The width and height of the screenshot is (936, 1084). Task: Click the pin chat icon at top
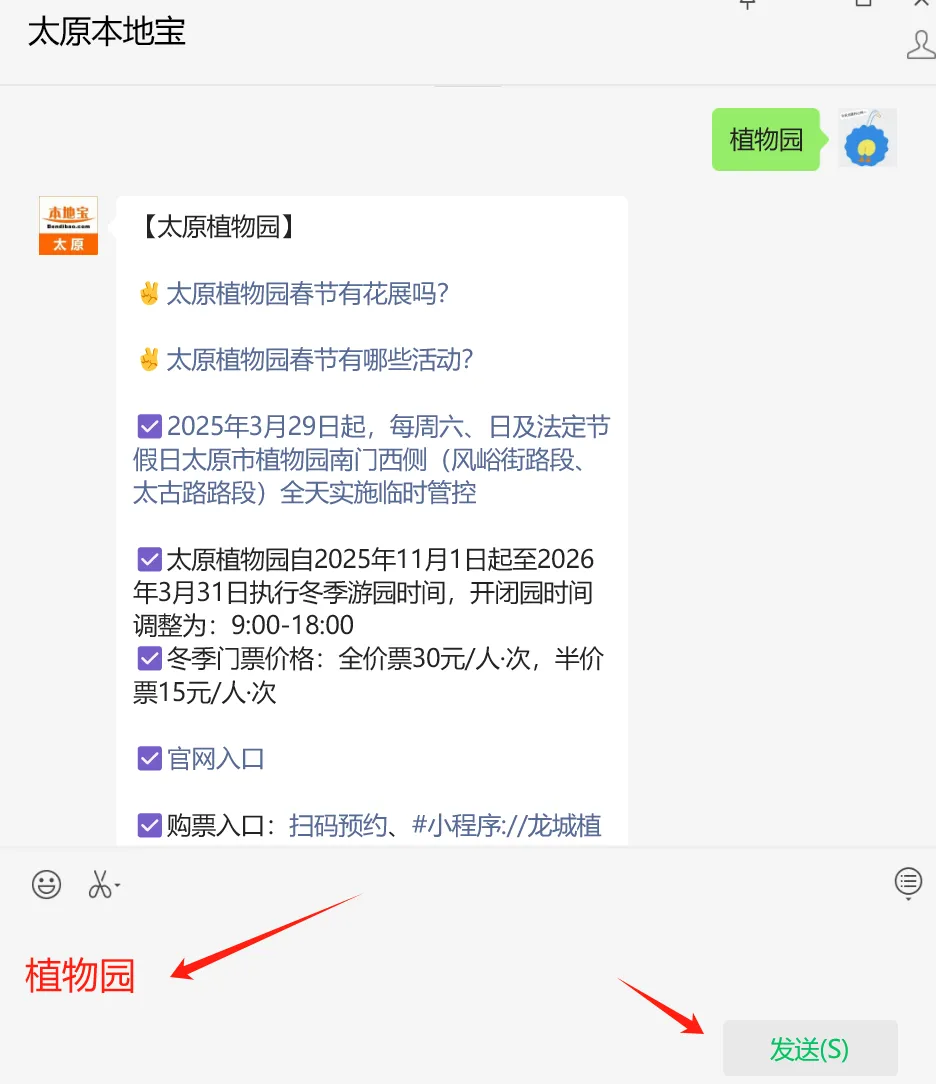tap(747, 4)
